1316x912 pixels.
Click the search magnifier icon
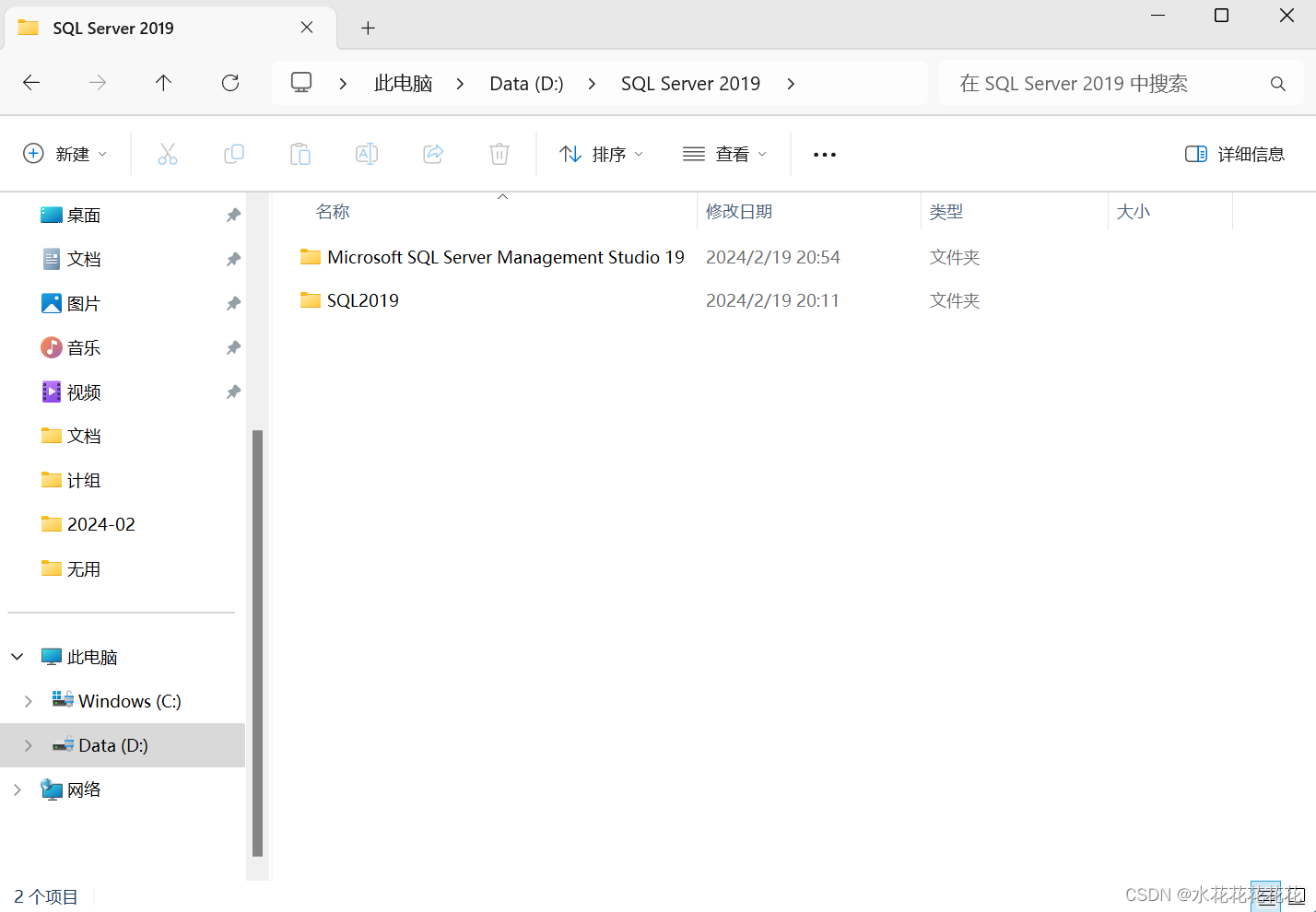1278,84
